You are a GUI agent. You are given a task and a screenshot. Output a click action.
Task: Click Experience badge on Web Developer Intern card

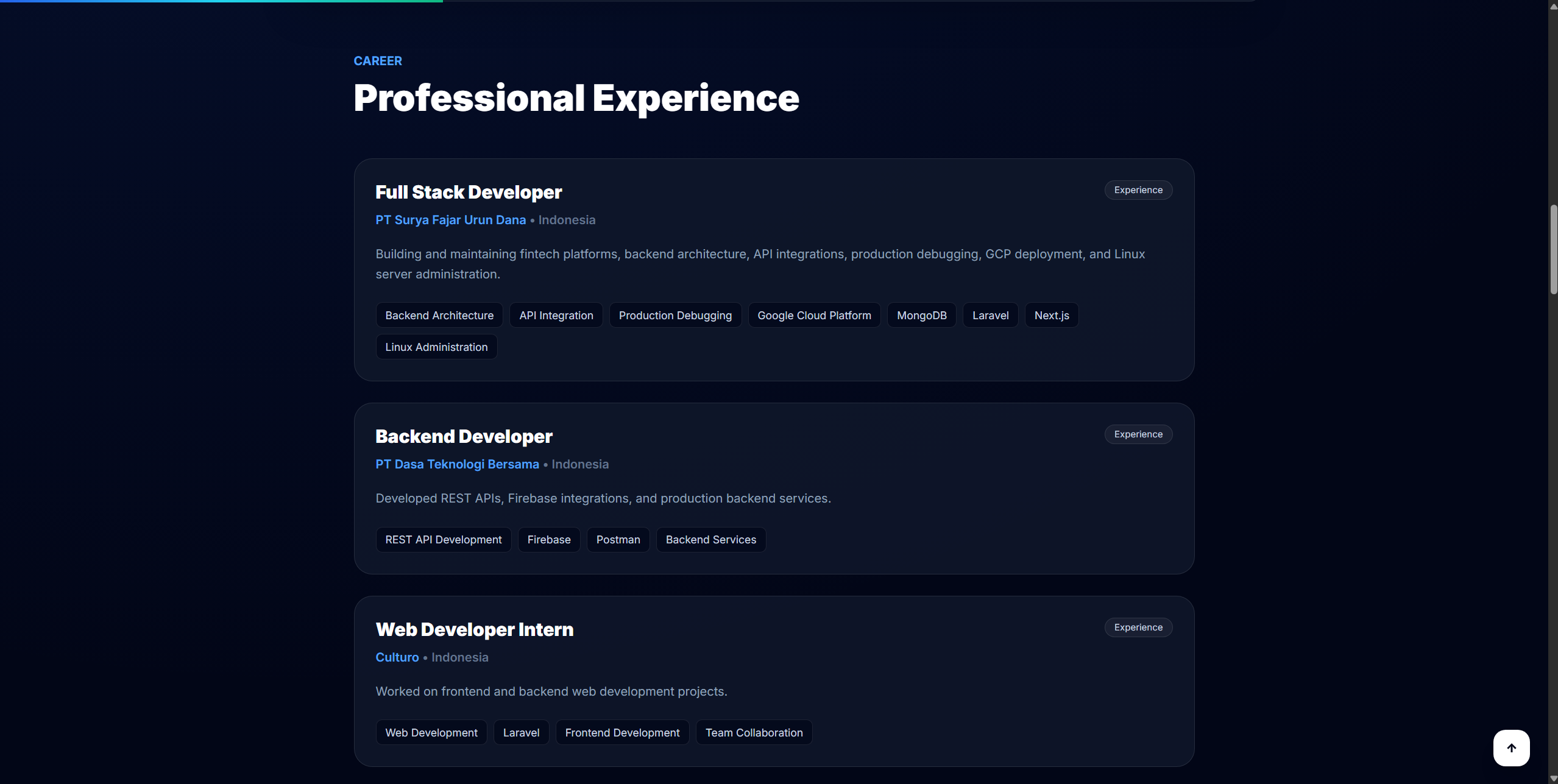click(x=1138, y=627)
